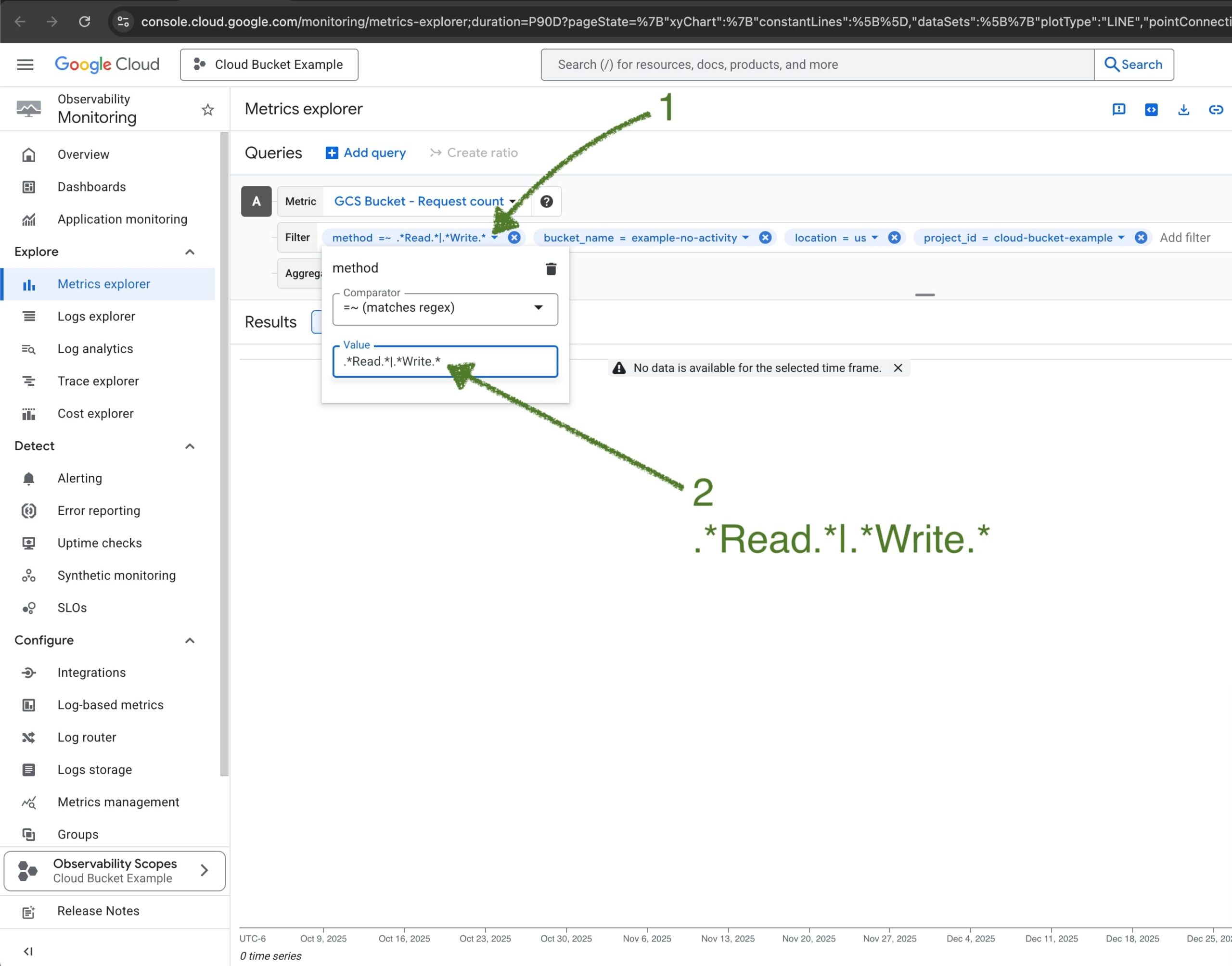Collapse the side navigation panel
This screenshot has height=966, width=1232.
pyautogui.click(x=28, y=951)
